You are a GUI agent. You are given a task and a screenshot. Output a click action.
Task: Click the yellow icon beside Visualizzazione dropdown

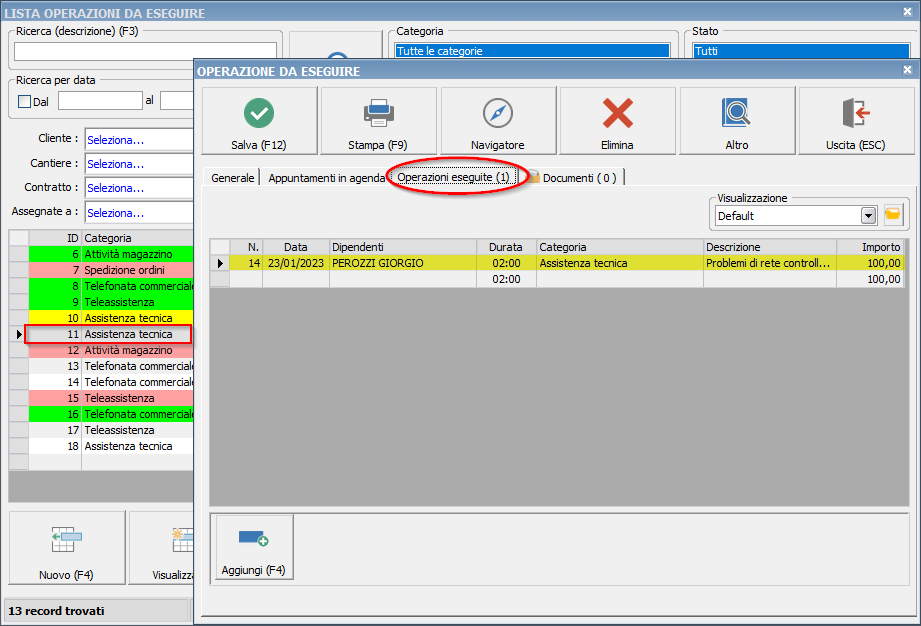[x=893, y=215]
